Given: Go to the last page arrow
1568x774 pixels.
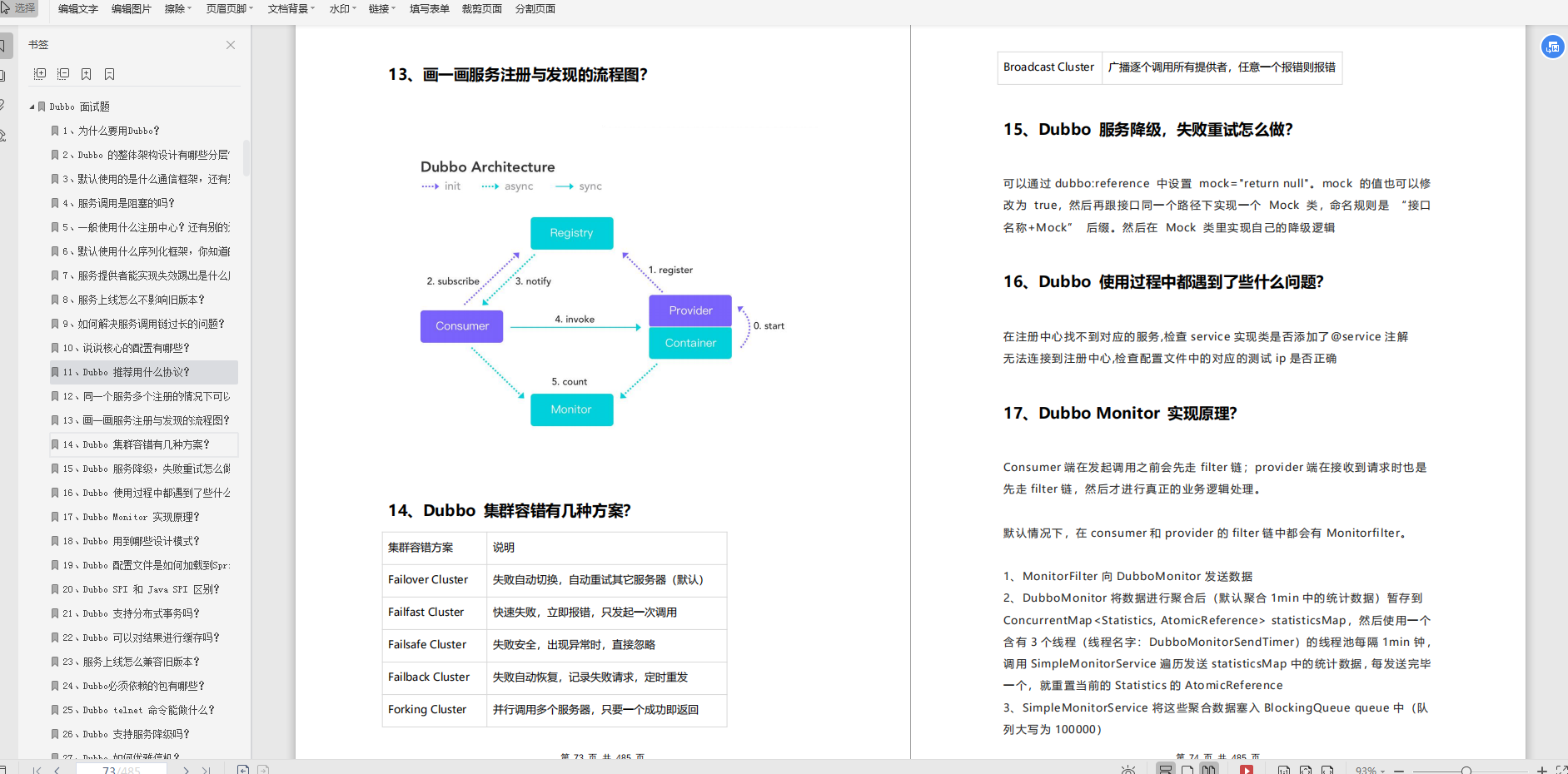Looking at the screenshot, I should point(207,770).
